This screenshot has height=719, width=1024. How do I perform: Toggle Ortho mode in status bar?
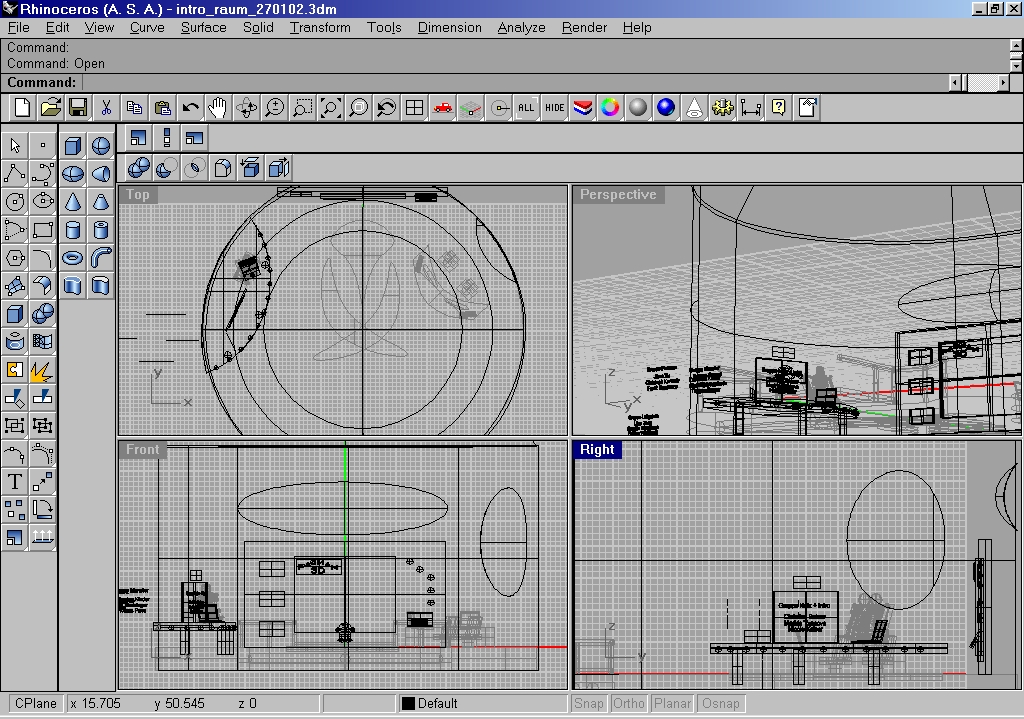629,703
